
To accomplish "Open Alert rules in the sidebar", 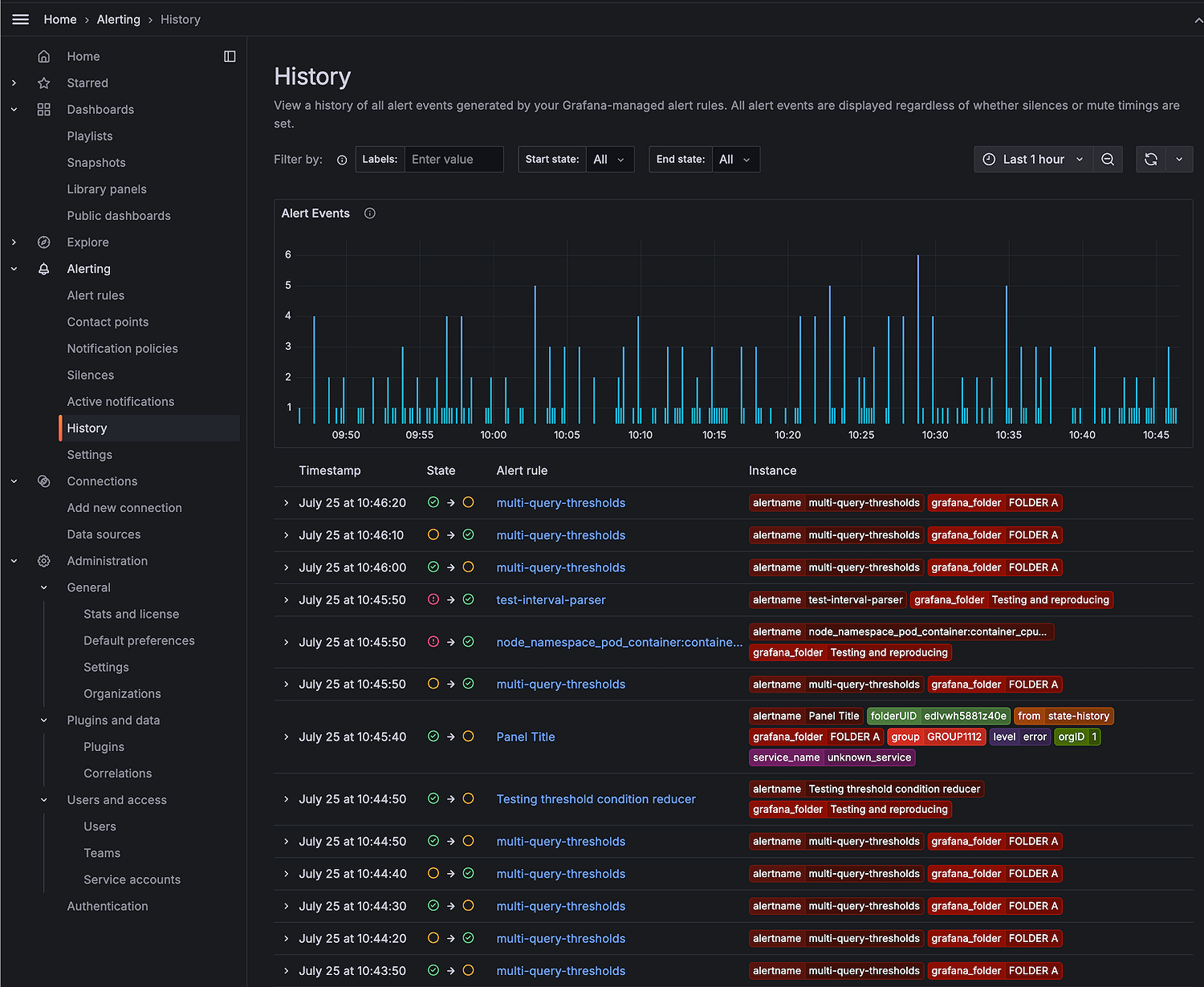I will pyautogui.click(x=96, y=295).
